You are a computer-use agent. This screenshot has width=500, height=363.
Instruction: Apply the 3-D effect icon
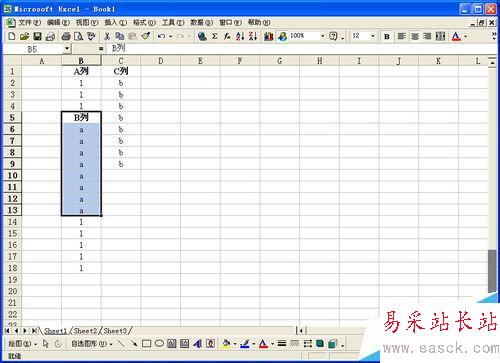click(332, 343)
